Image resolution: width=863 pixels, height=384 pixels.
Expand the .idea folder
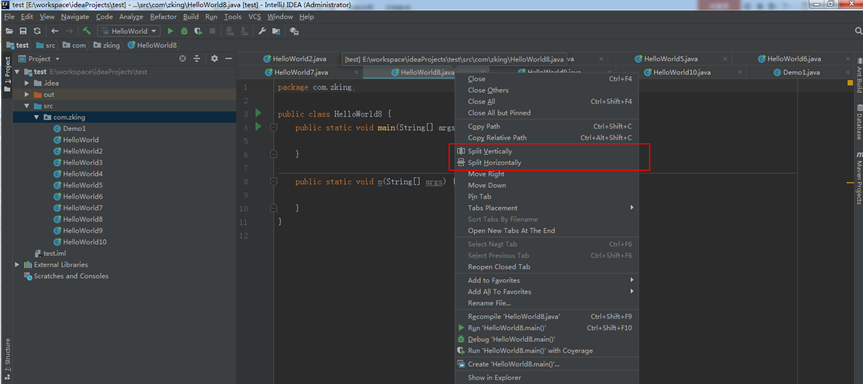coord(27,83)
